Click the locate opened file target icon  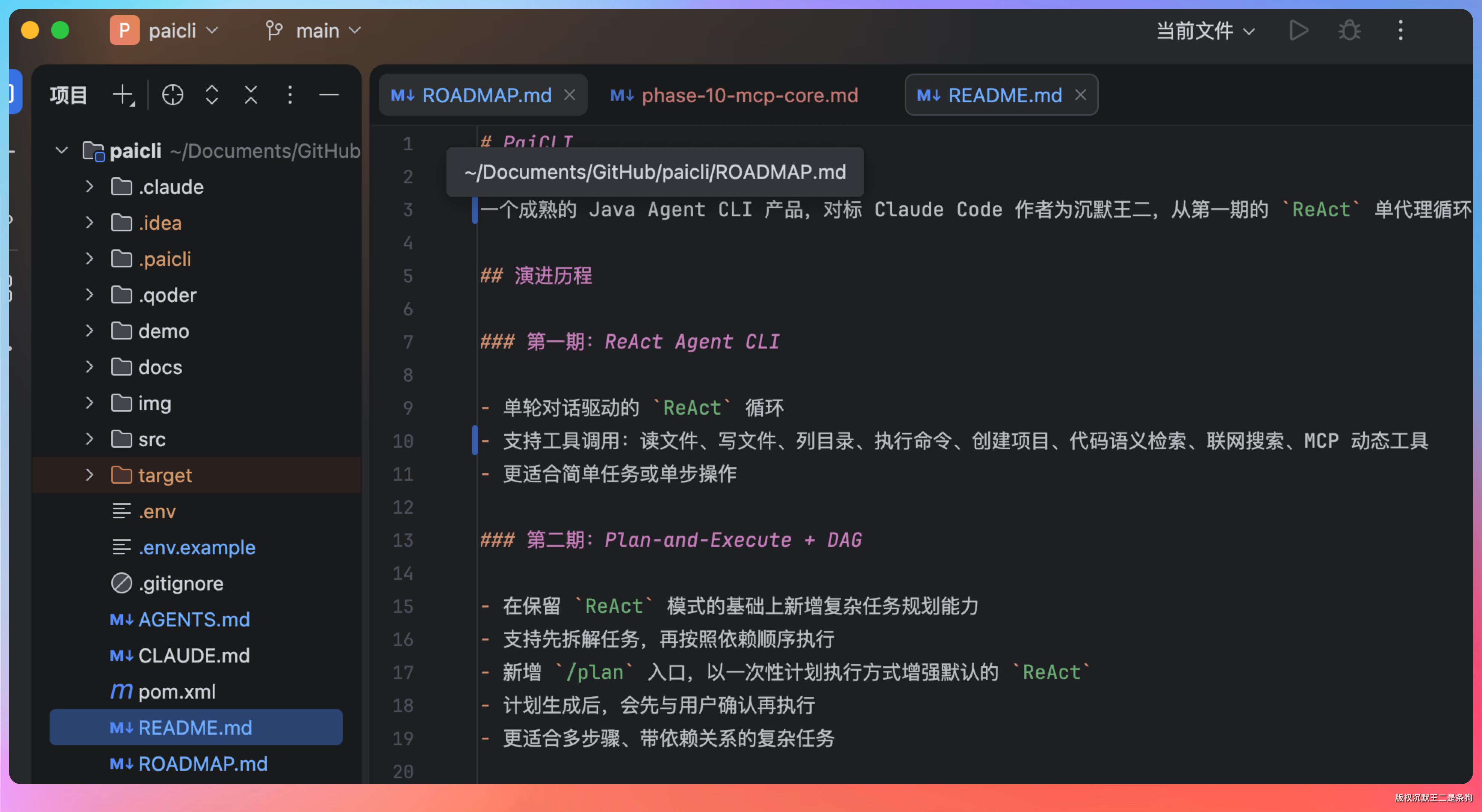(172, 95)
